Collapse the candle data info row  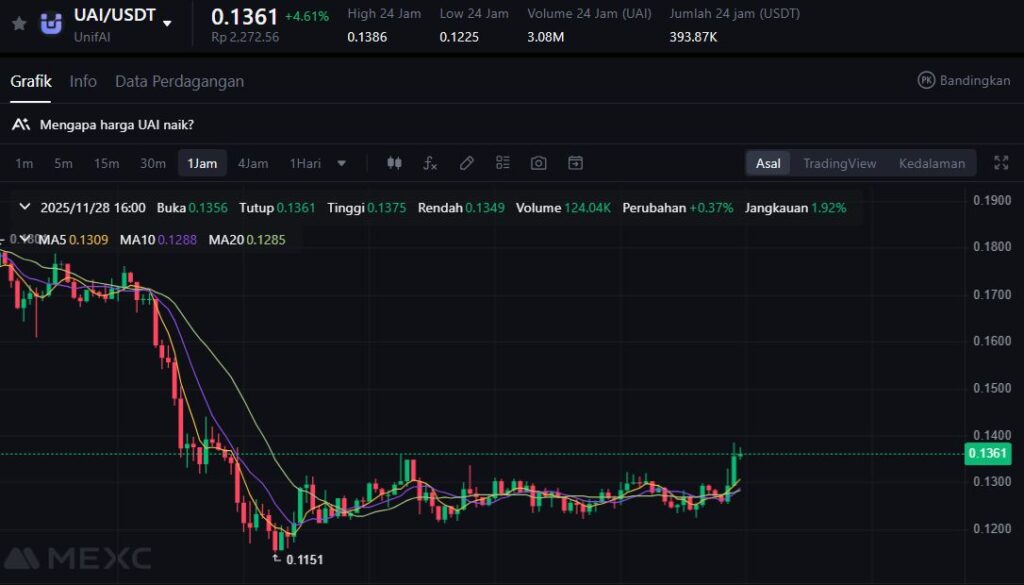point(24,208)
